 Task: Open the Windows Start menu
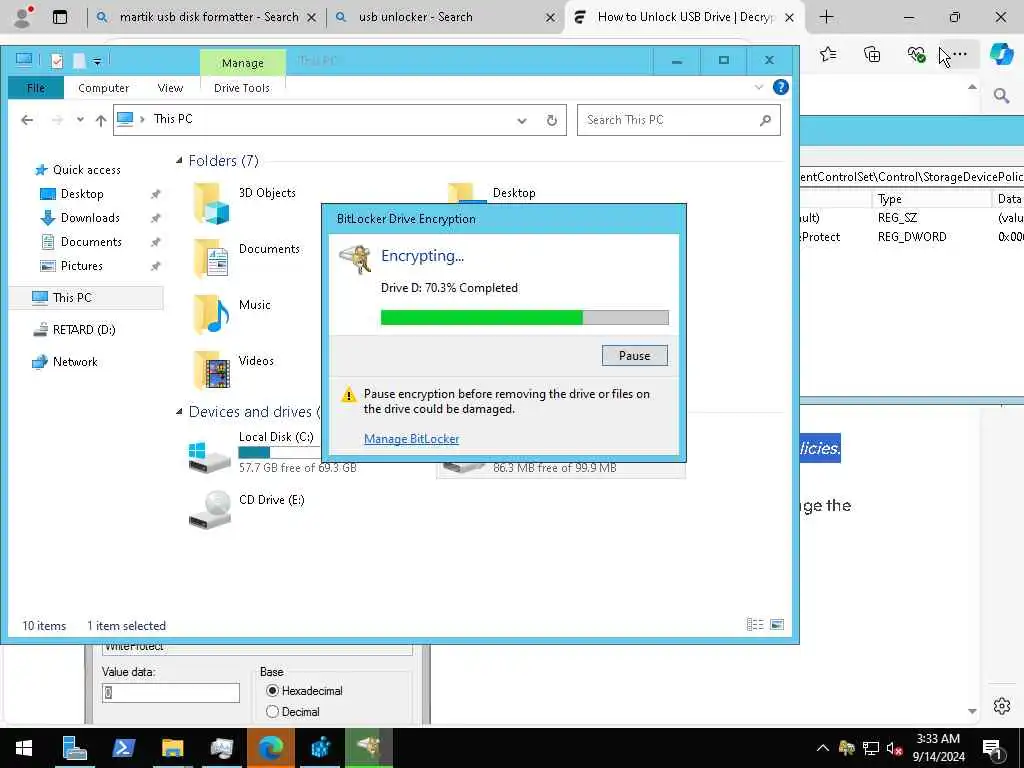(x=24, y=748)
